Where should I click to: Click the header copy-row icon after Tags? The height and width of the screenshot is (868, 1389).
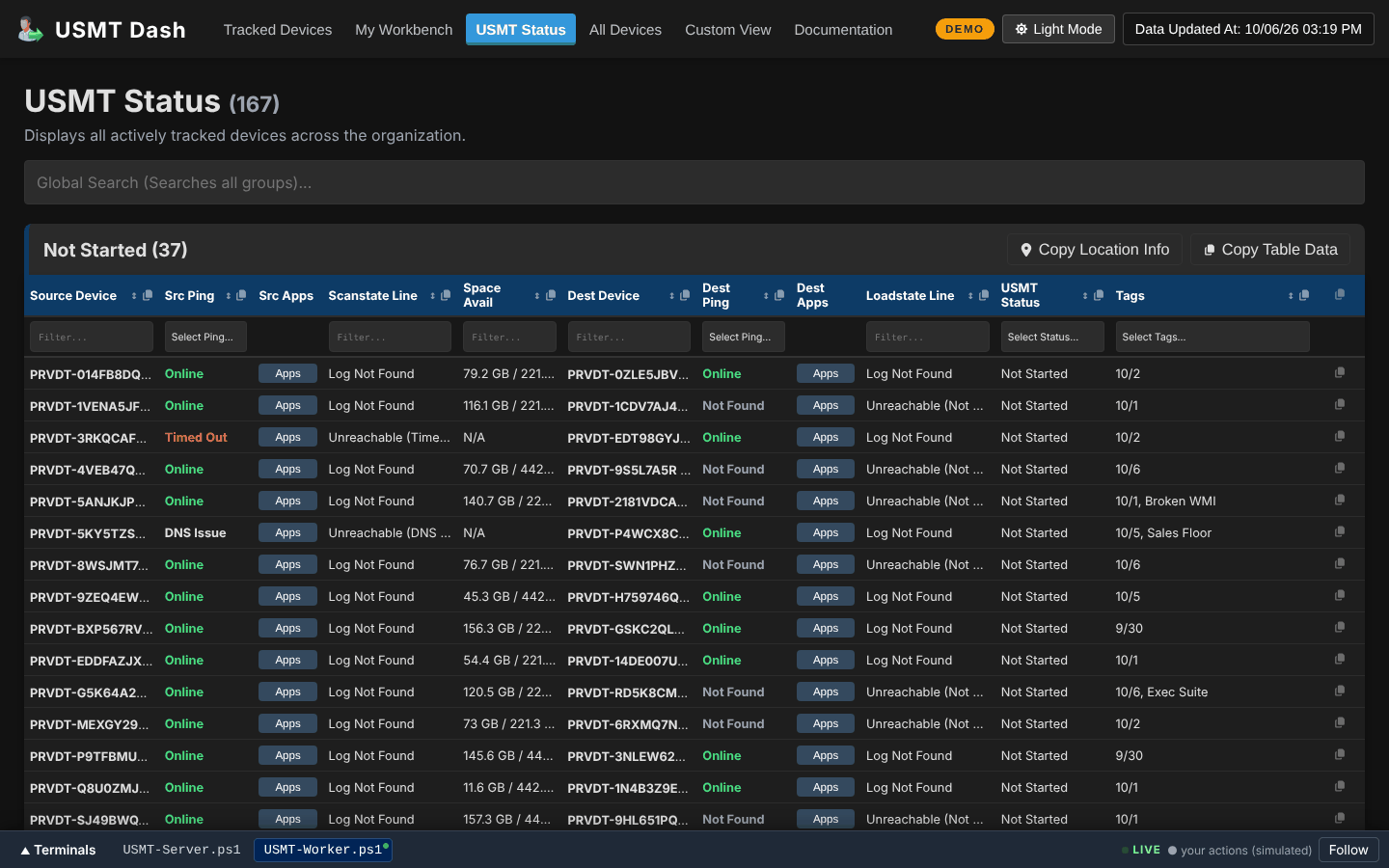pyautogui.click(x=1340, y=295)
